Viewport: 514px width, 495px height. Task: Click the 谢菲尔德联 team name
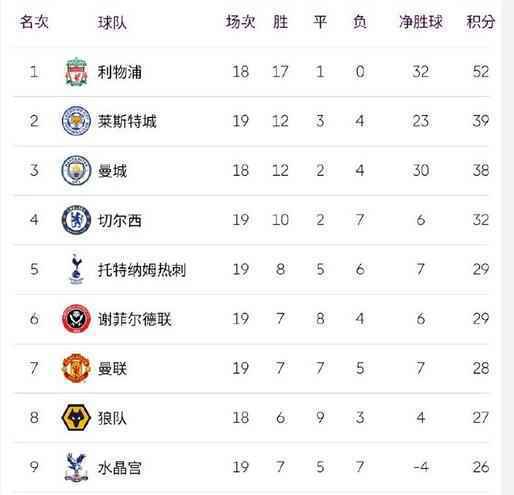click(x=134, y=319)
